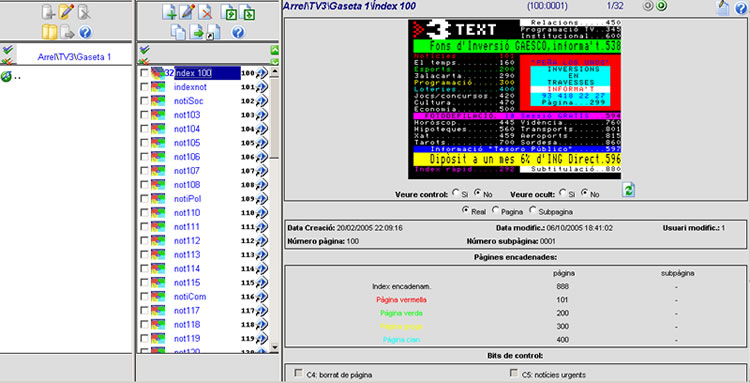Click the edit drawer pencil icon
The height and width of the screenshot is (383, 750).
pos(66,11)
